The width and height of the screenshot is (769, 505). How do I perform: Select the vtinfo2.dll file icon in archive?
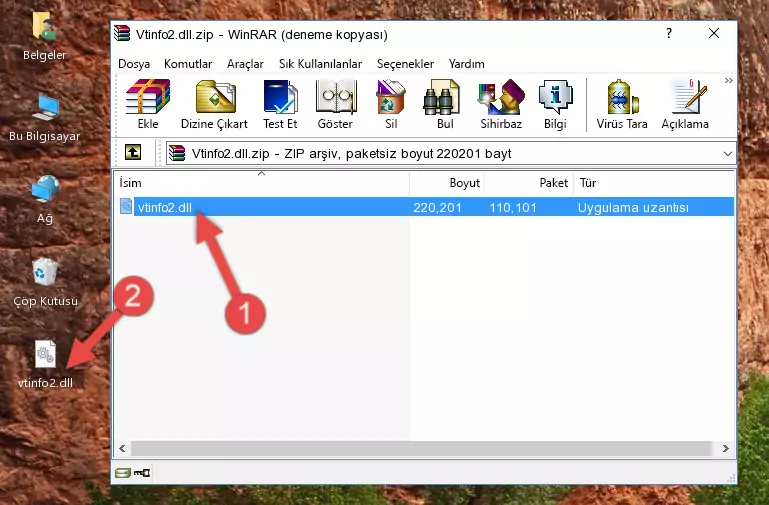coord(126,206)
